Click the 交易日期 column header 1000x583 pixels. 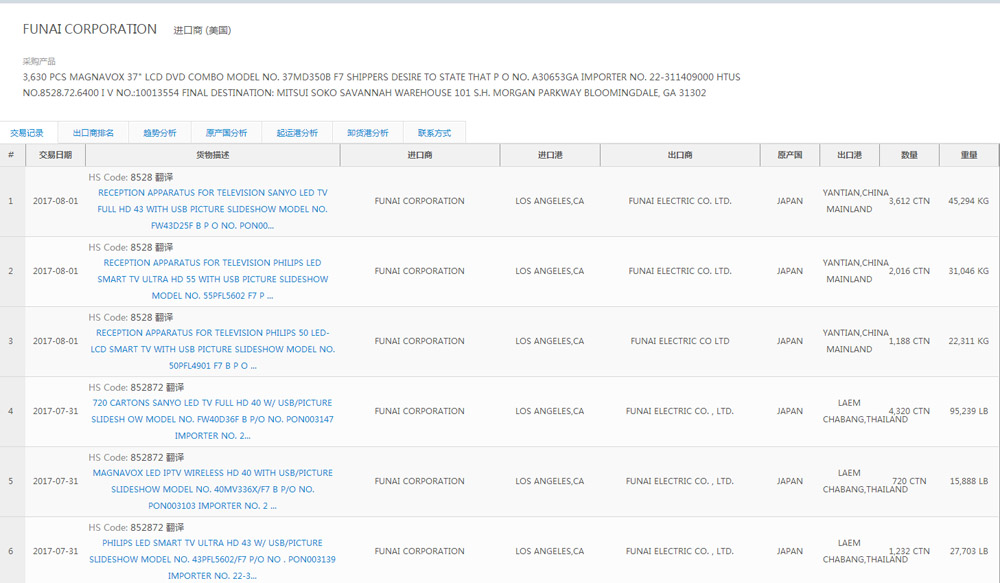(x=55, y=155)
